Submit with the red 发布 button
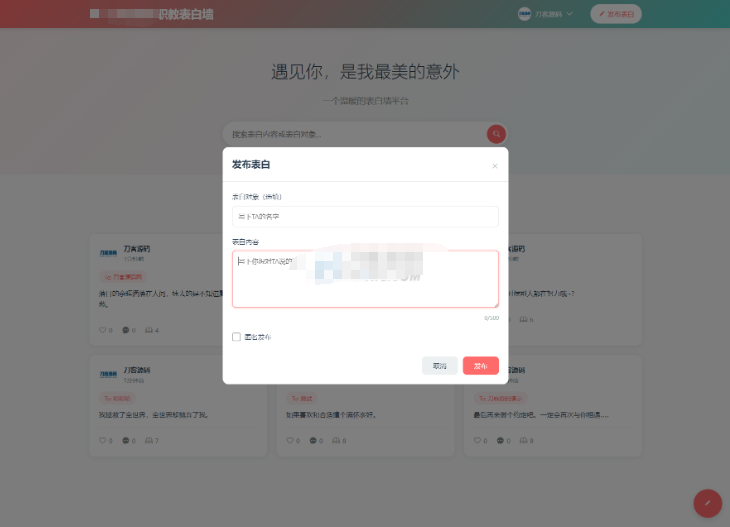 (x=480, y=366)
